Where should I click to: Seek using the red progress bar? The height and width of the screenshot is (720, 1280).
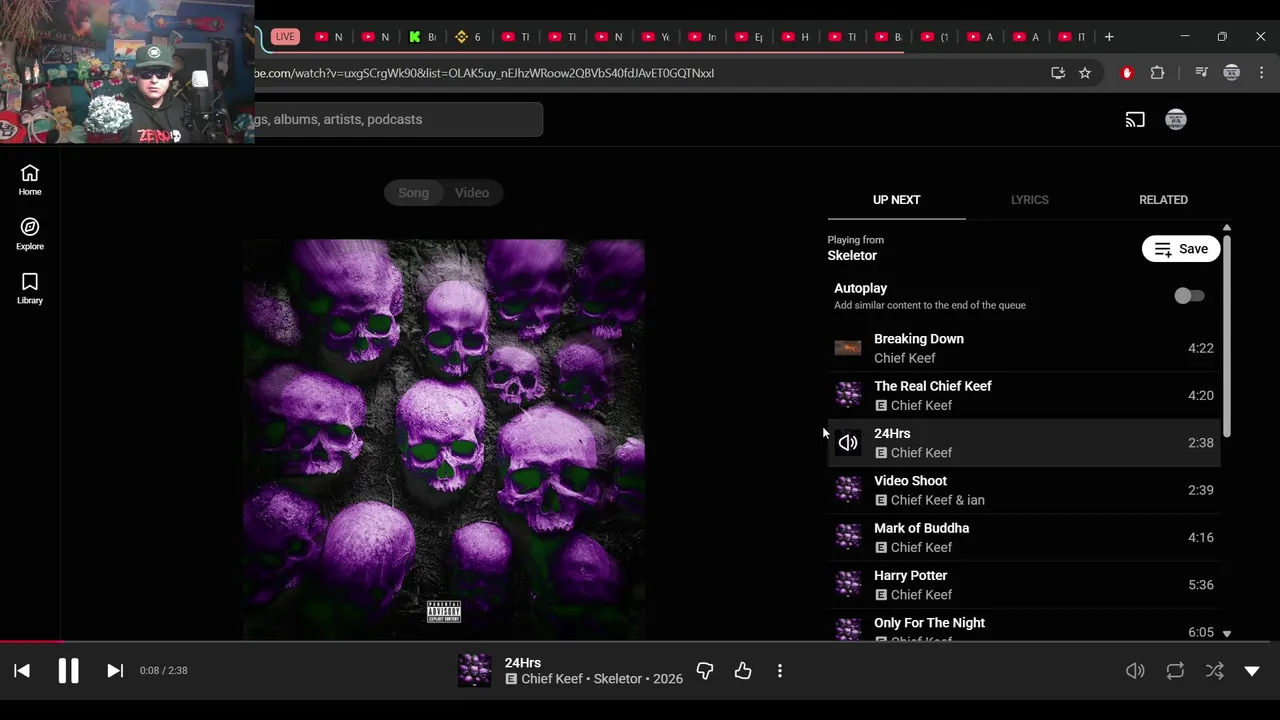31,642
